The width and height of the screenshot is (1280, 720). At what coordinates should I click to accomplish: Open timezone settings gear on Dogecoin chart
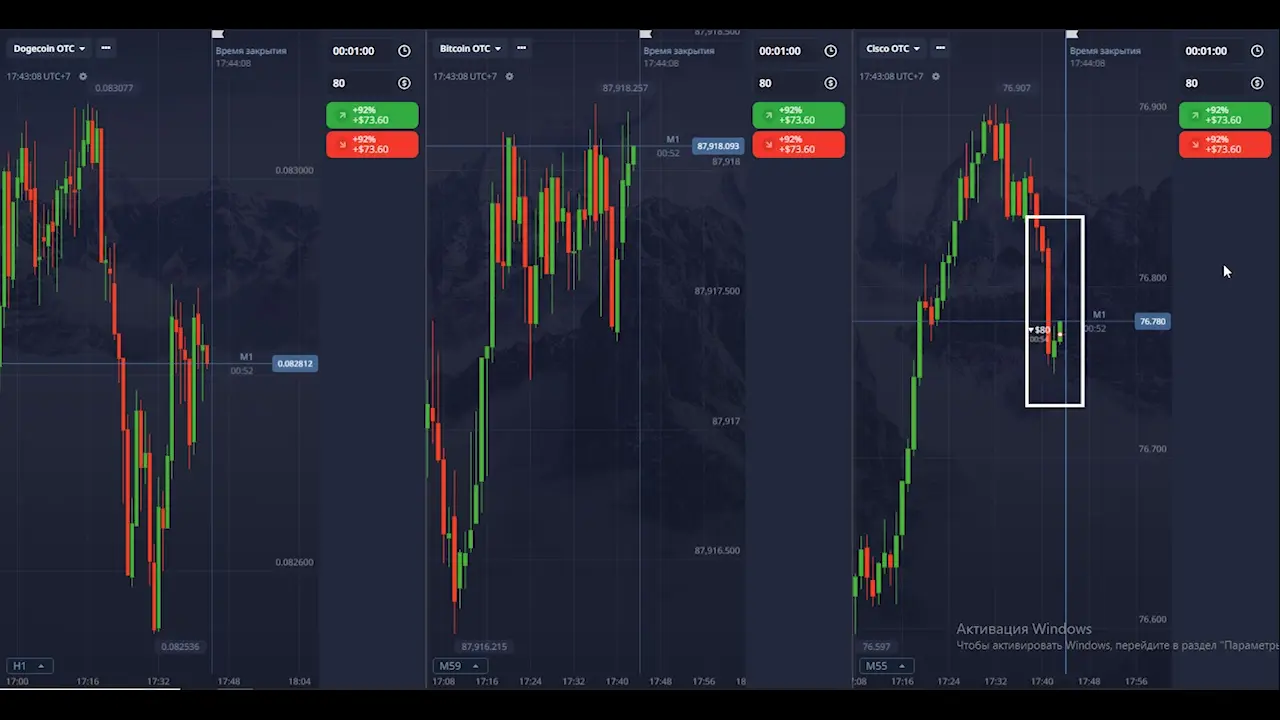point(83,76)
